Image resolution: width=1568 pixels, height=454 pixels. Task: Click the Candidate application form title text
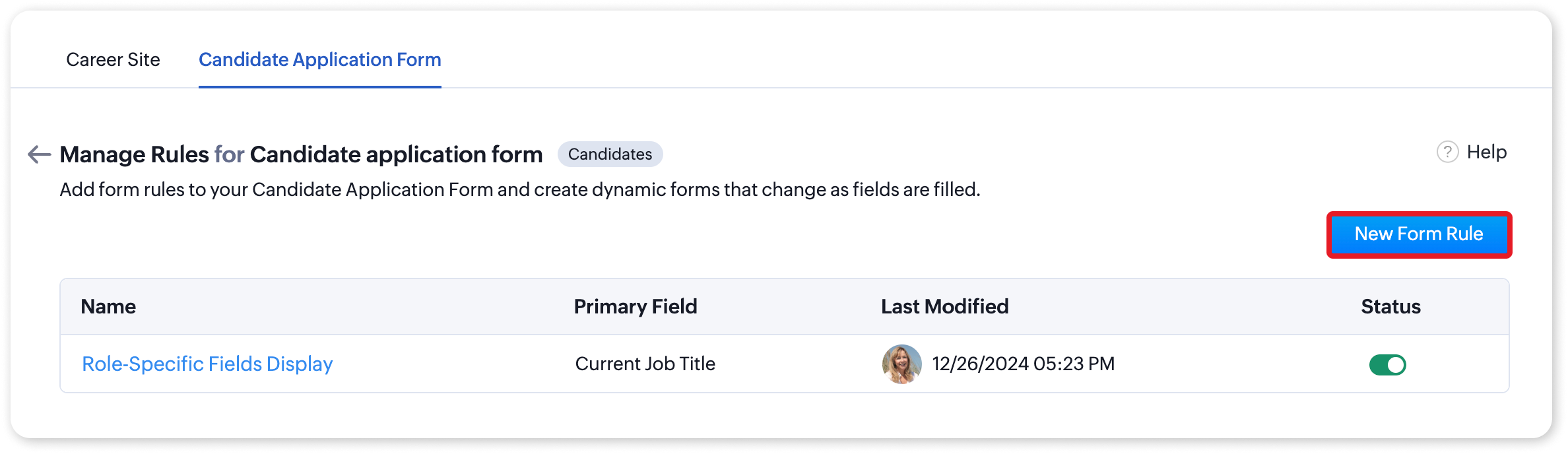pyautogui.click(x=396, y=154)
